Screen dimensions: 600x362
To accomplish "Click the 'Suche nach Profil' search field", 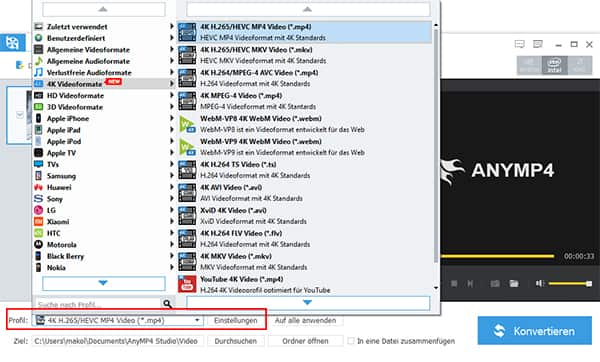I will tap(98, 304).
